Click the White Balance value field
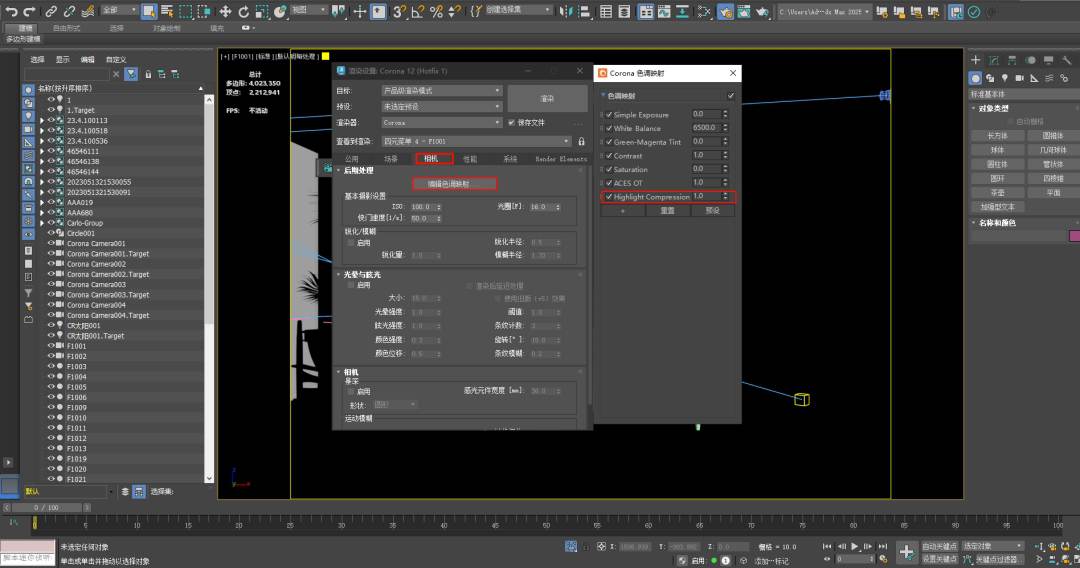Viewport: 1080px width, 568px height. coord(706,128)
